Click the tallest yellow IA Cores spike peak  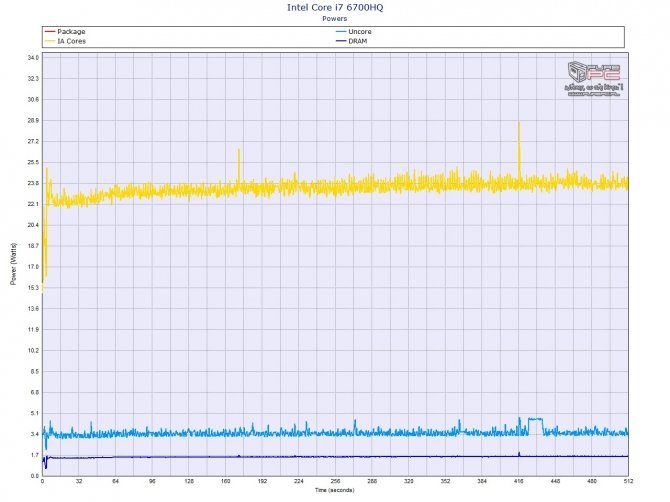click(x=519, y=124)
